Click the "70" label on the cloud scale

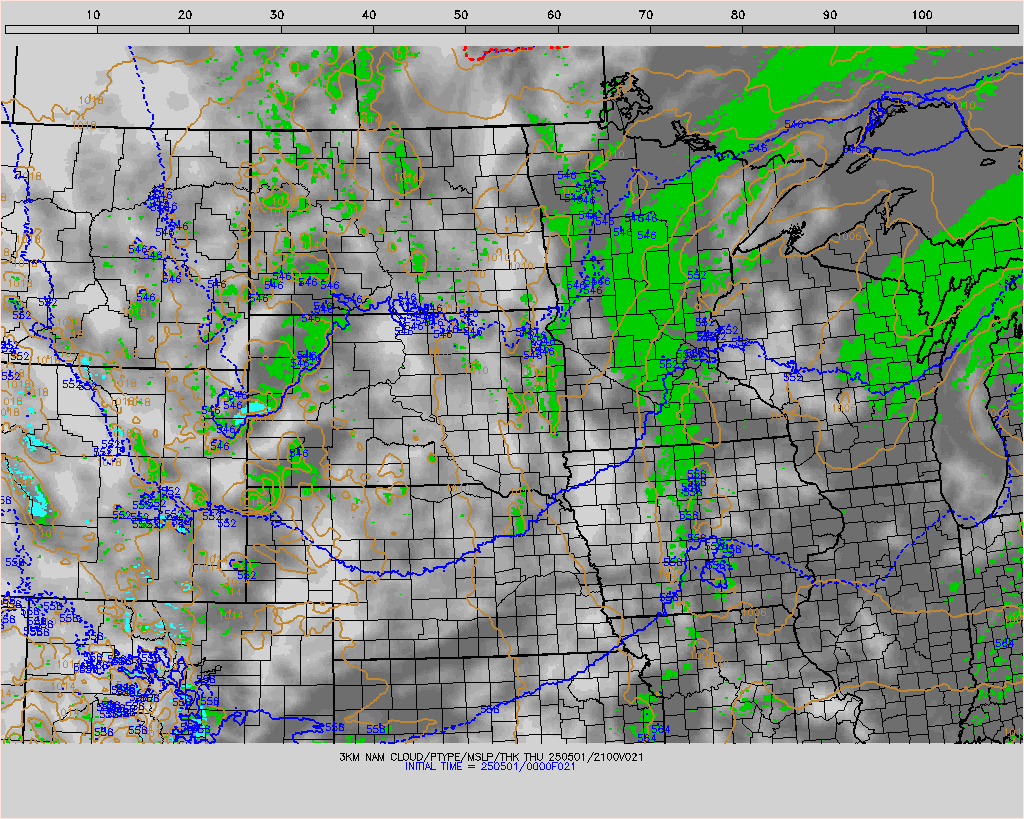(x=646, y=14)
